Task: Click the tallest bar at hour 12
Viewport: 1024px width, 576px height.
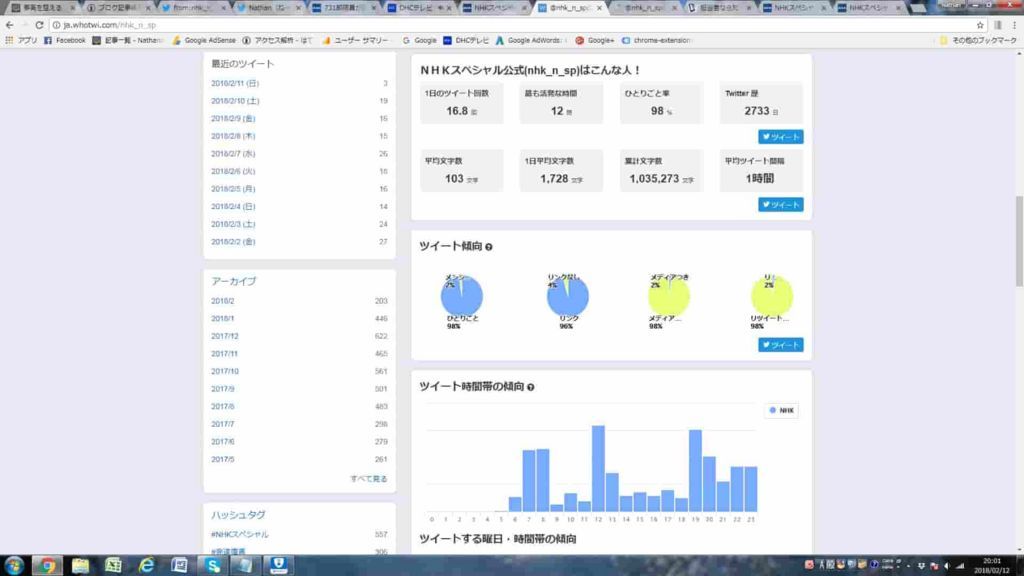Action: coord(598,469)
